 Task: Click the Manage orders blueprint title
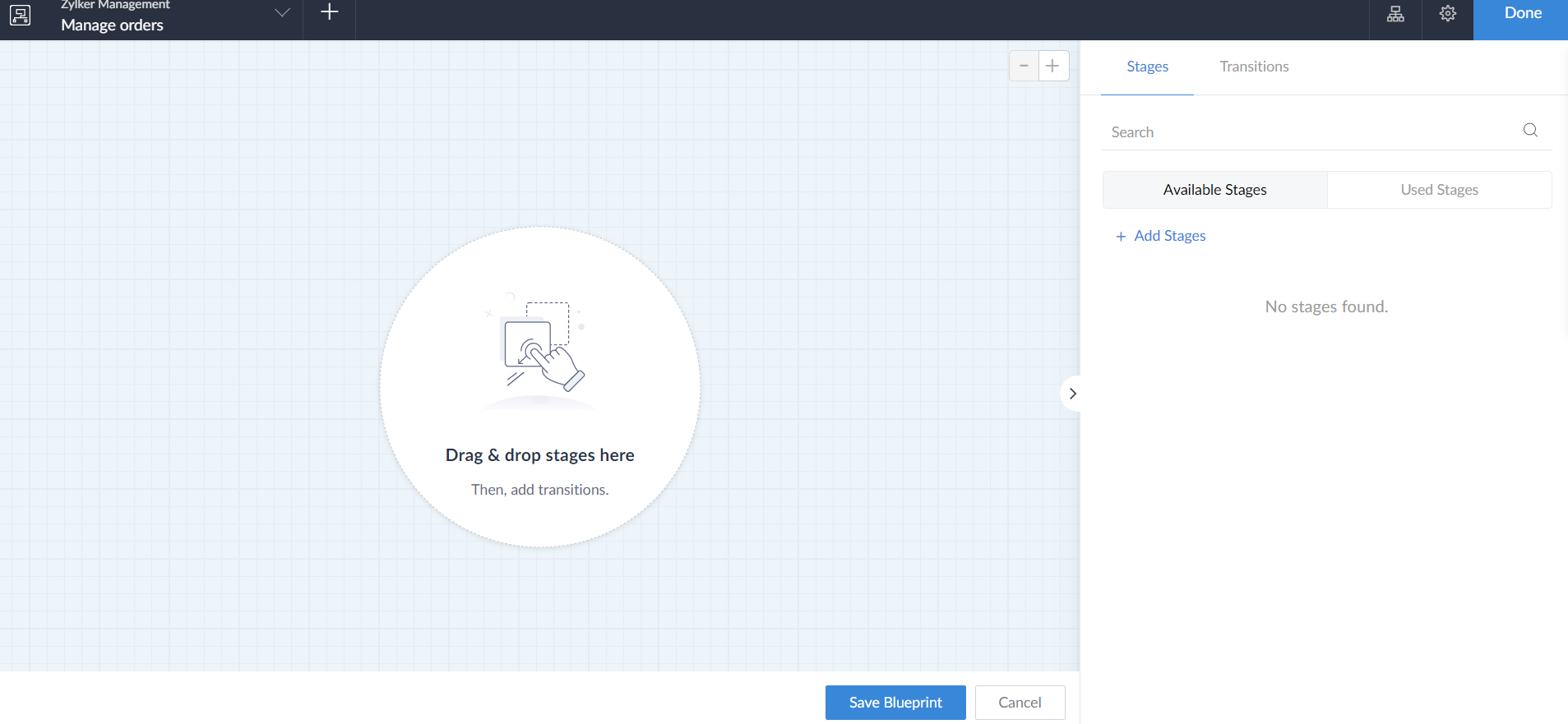[x=113, y=25]
